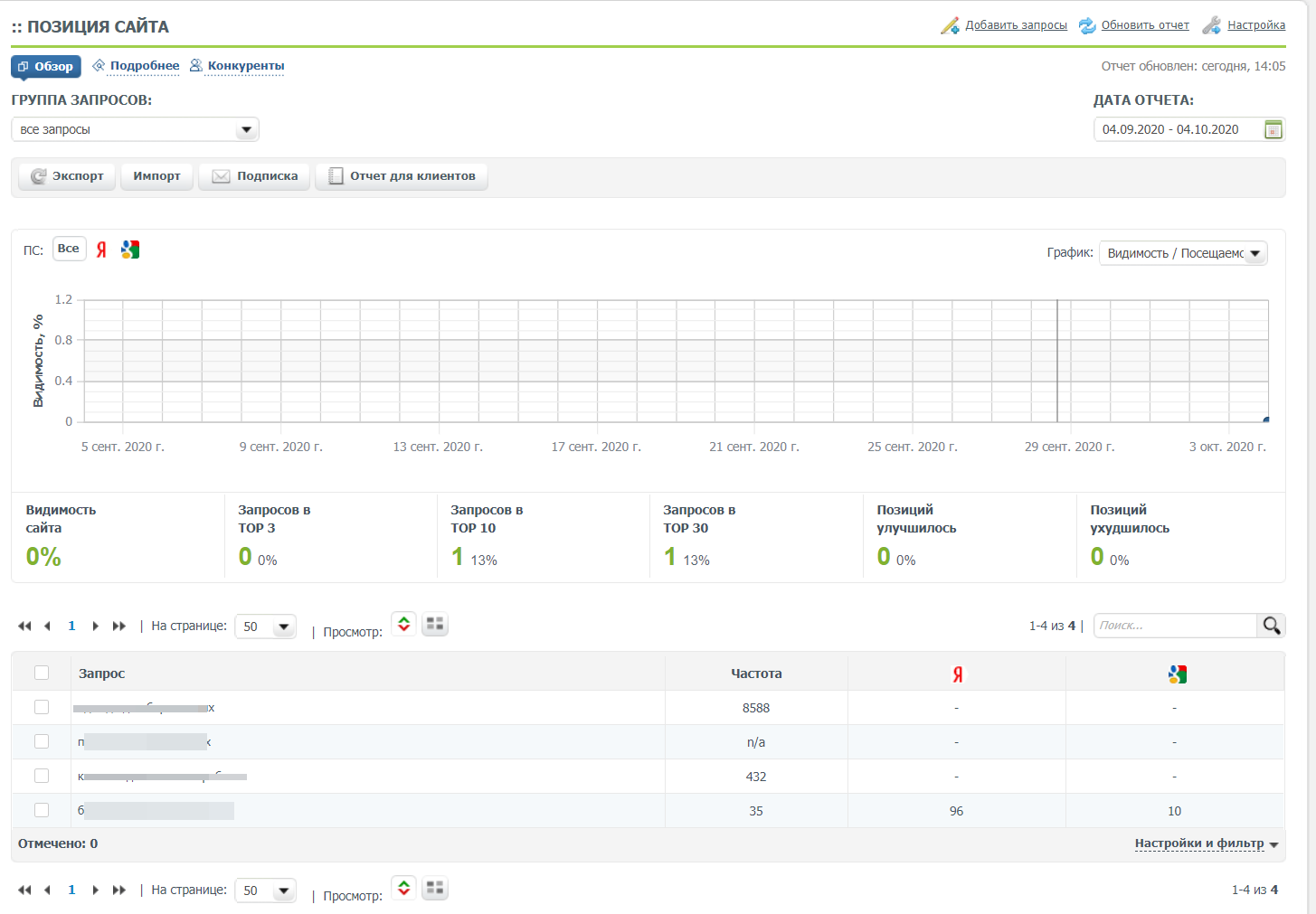
Task: Click the search magnifier icon
Action: tap(1271, 626)
